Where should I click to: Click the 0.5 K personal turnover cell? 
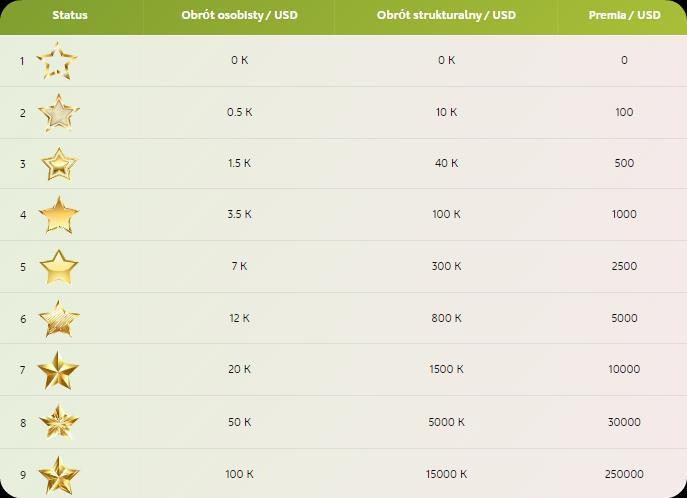(239, 112)
